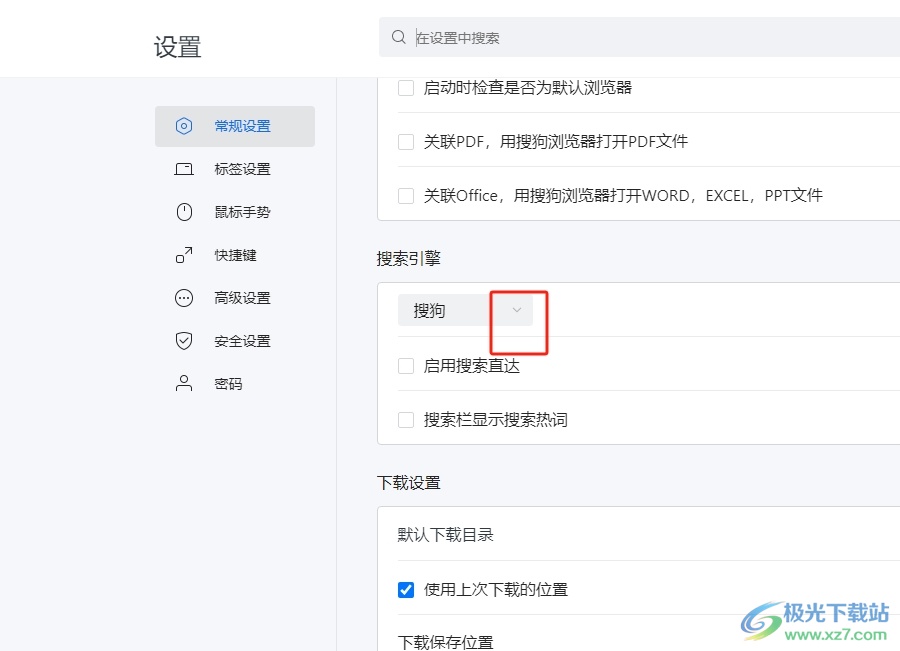The image size is (900, 651).
Task: Click the 关联Office label text
Action: click(623, 195)
